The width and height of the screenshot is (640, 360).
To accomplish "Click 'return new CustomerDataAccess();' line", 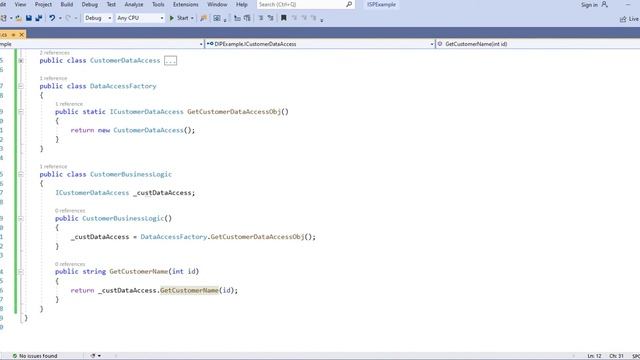I will (133, 130).
